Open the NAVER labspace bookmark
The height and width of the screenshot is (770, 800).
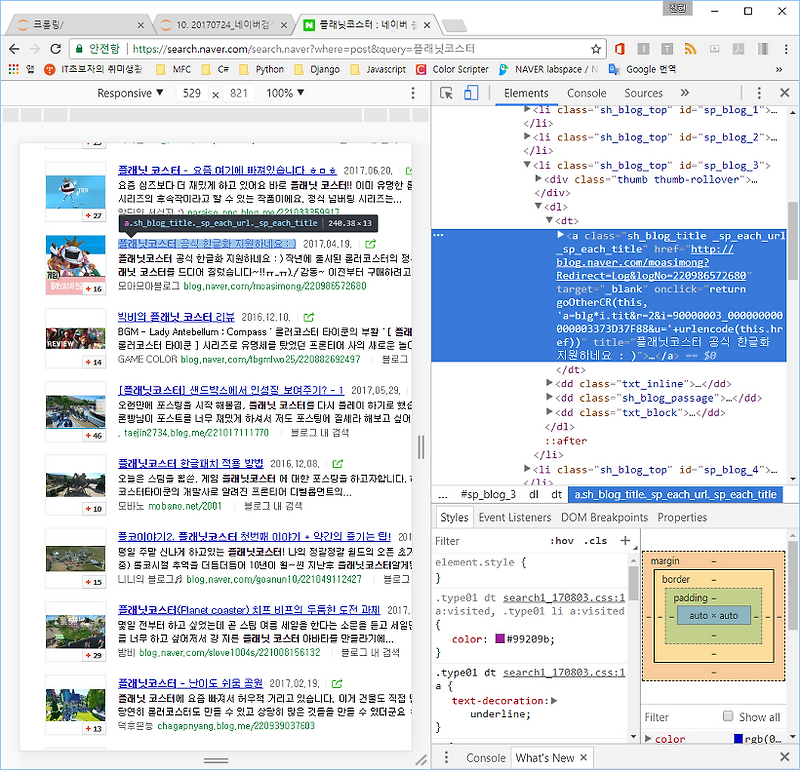pyautogui.click(x=548, y=69)
